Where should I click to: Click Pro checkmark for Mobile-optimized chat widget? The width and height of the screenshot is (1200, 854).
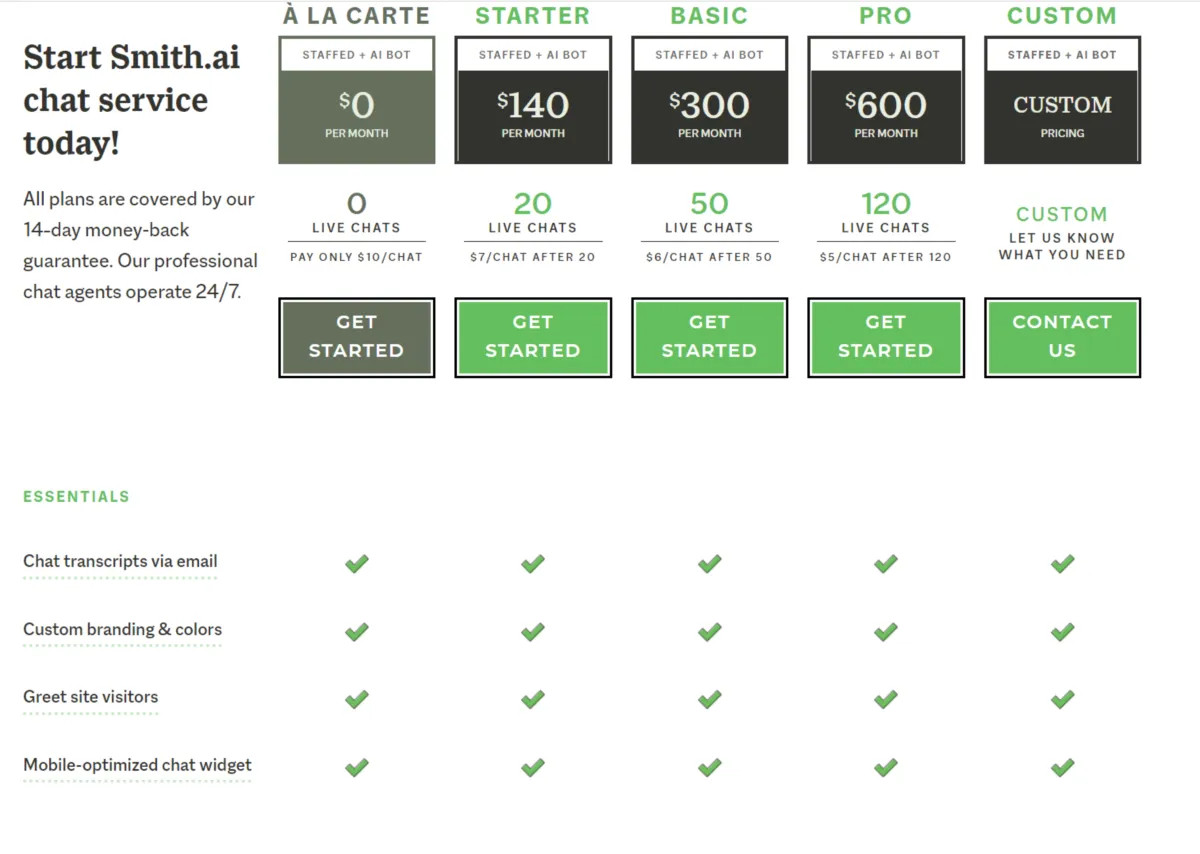click(x=885, y=767)
